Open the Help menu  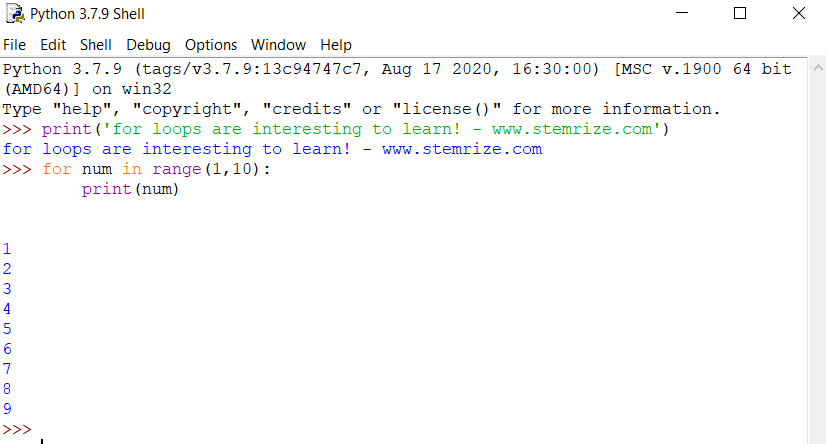point(336,45)
